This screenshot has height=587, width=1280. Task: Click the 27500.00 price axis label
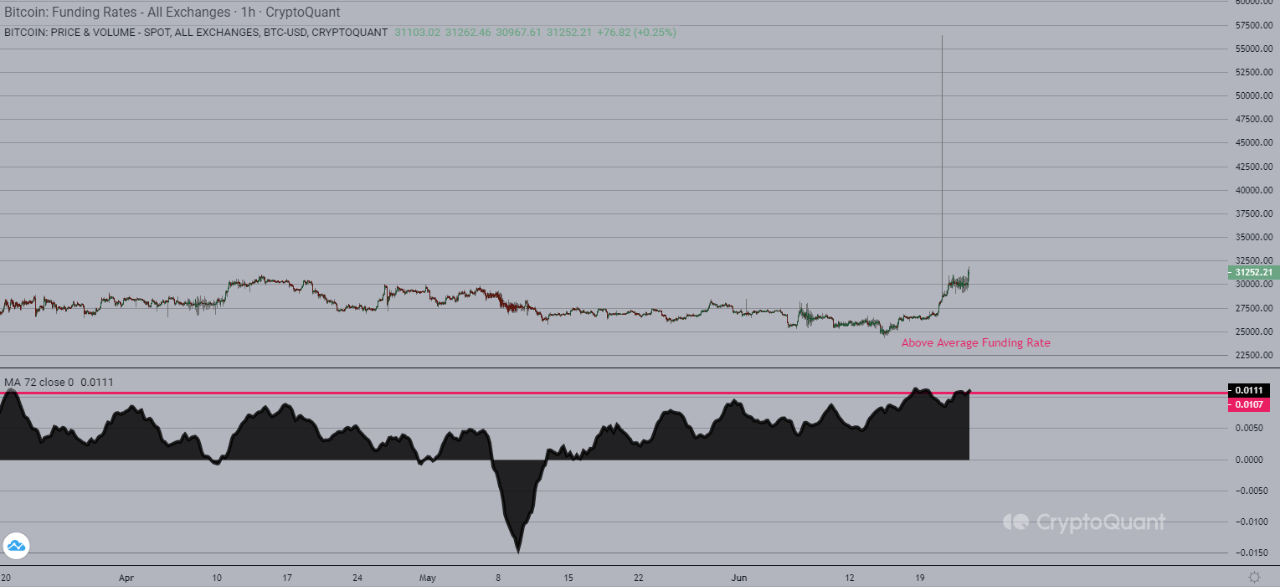(x=1254, y=308)
